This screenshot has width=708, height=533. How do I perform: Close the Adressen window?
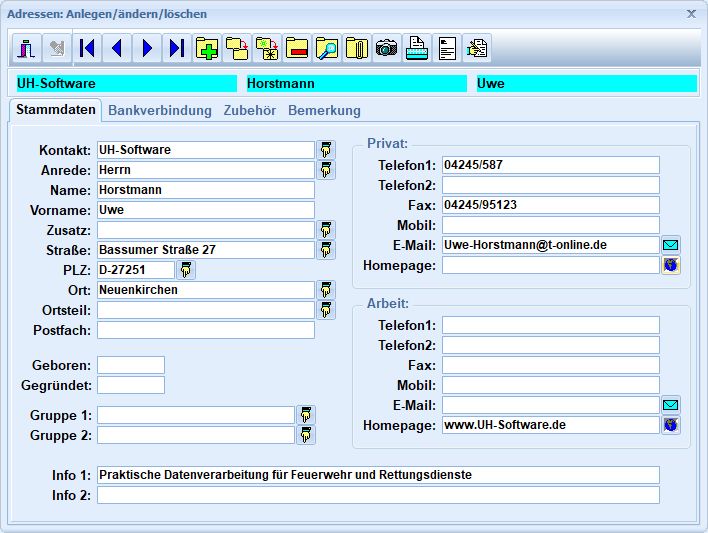(x=691, y=14)
